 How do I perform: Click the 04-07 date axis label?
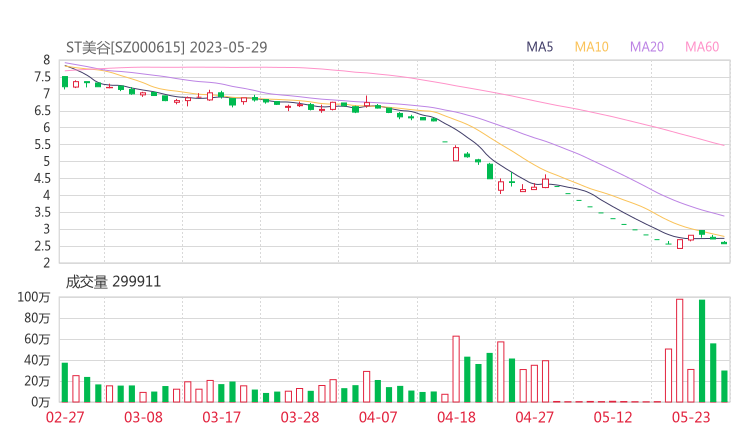pos(378,417)
